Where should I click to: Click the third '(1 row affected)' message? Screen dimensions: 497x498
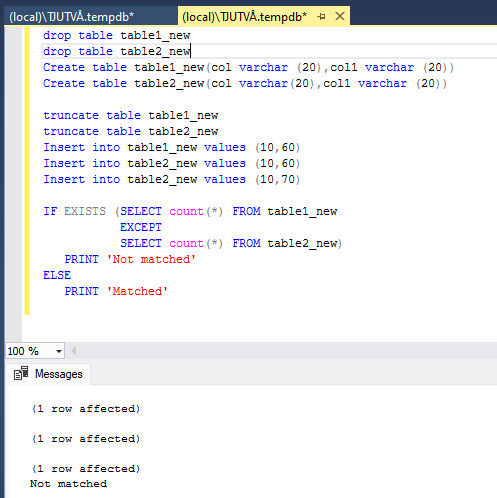86,469
